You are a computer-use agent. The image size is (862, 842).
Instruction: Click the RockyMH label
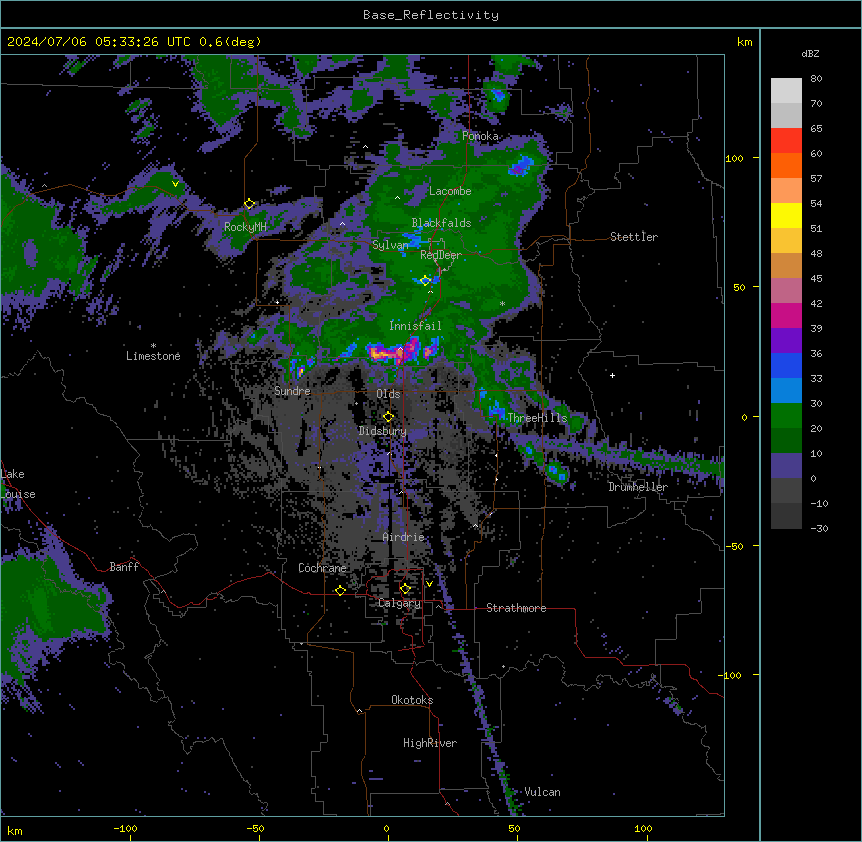click(245, 227)
